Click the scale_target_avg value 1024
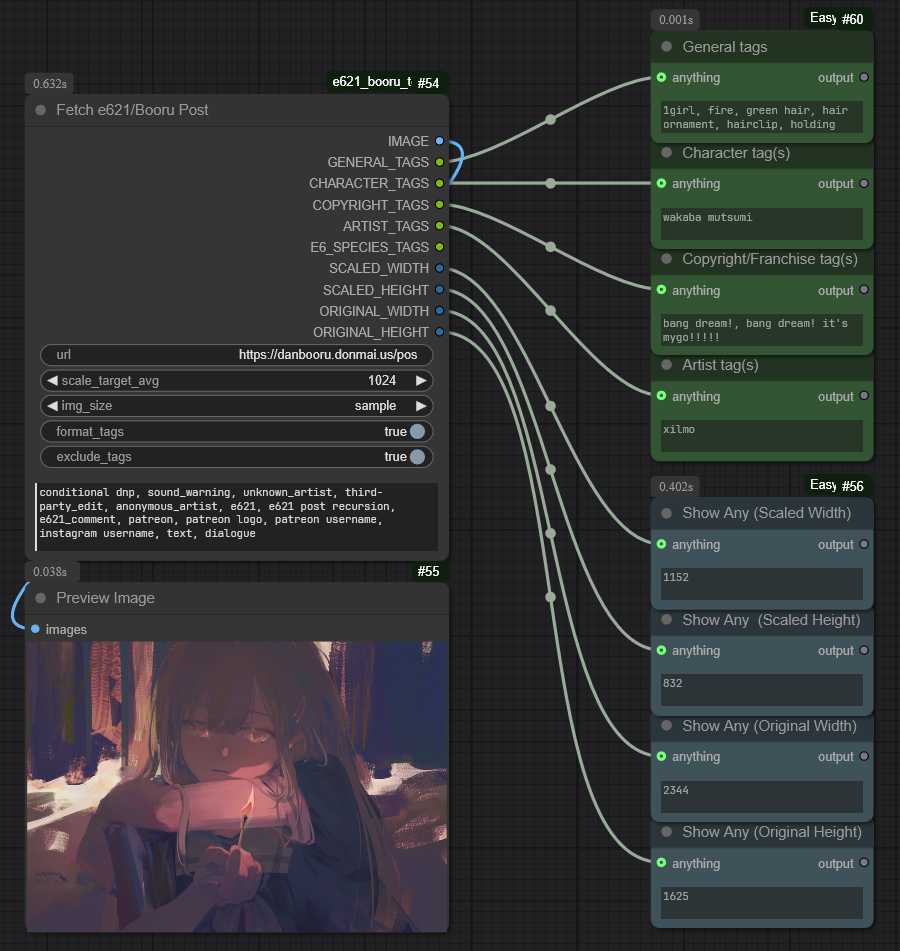This screenshot has width=900, height=951. [x=381, y=380]
